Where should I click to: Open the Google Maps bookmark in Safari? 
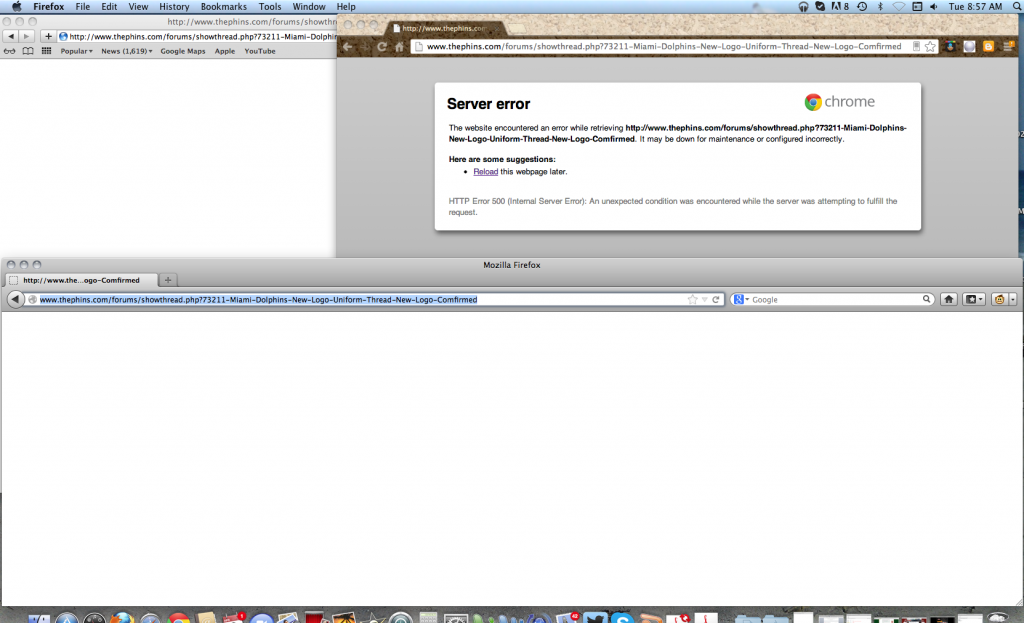(183, 51)
